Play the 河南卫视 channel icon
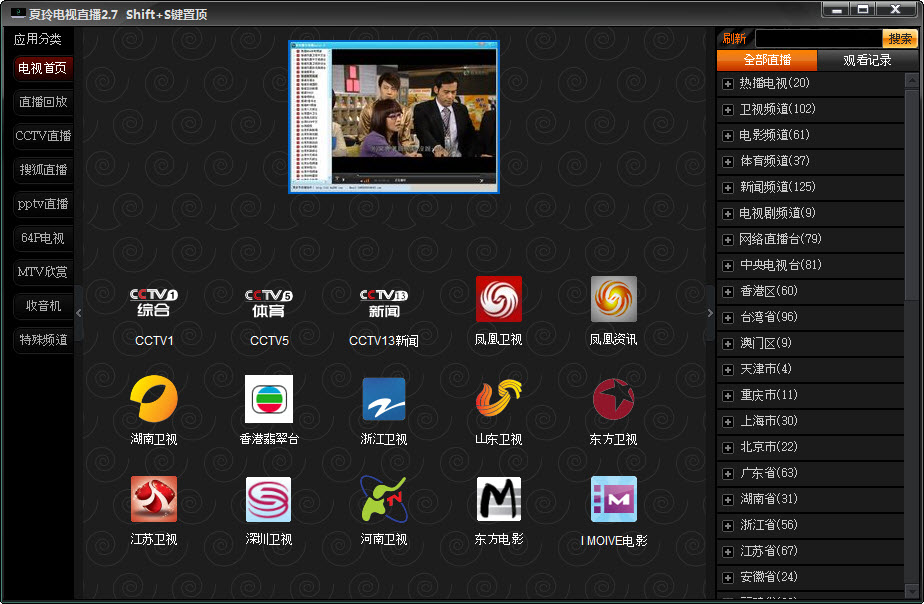The width and height of the screenshot is (924, 604). click(x=384, y=499)
